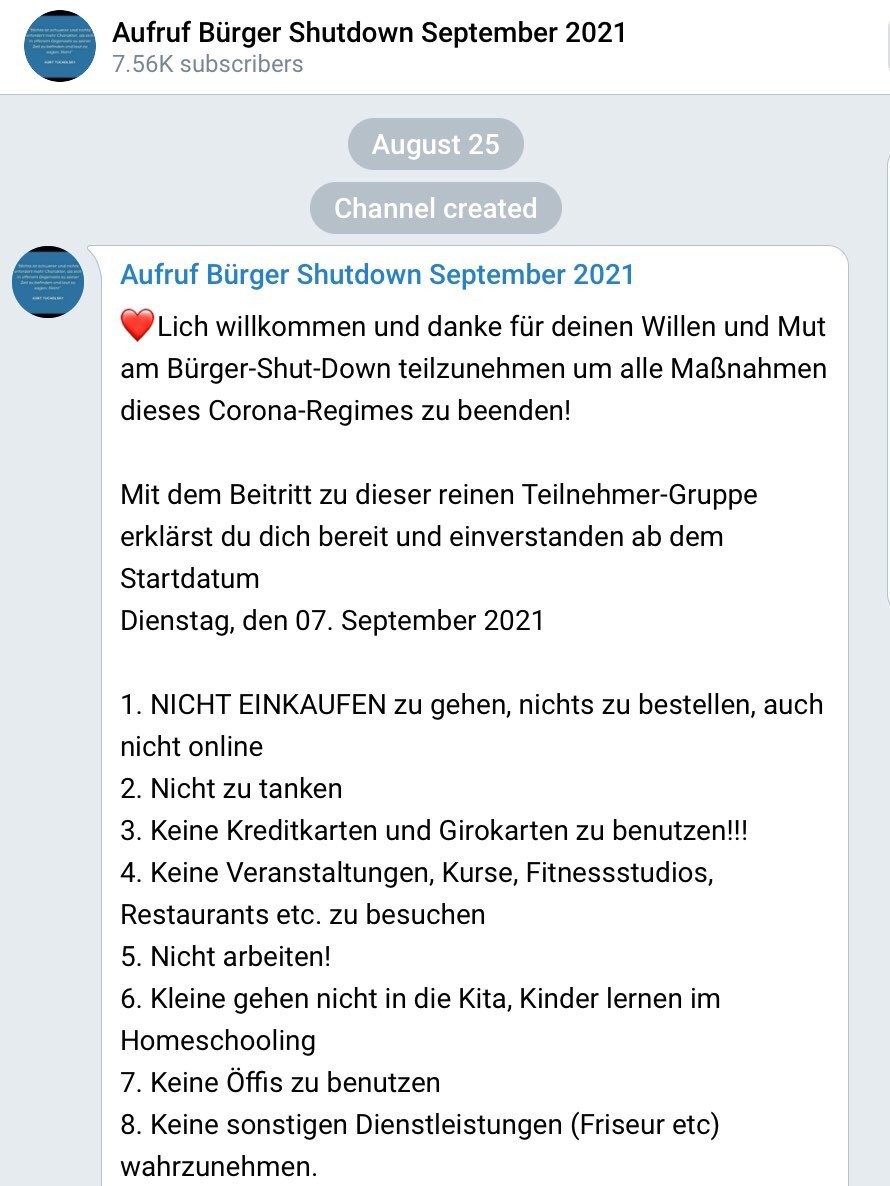This screenshot has width=890, height=1186.
Task: Select item 7 Keine Öffis zu benutzen
Action: coord(280,1082)
